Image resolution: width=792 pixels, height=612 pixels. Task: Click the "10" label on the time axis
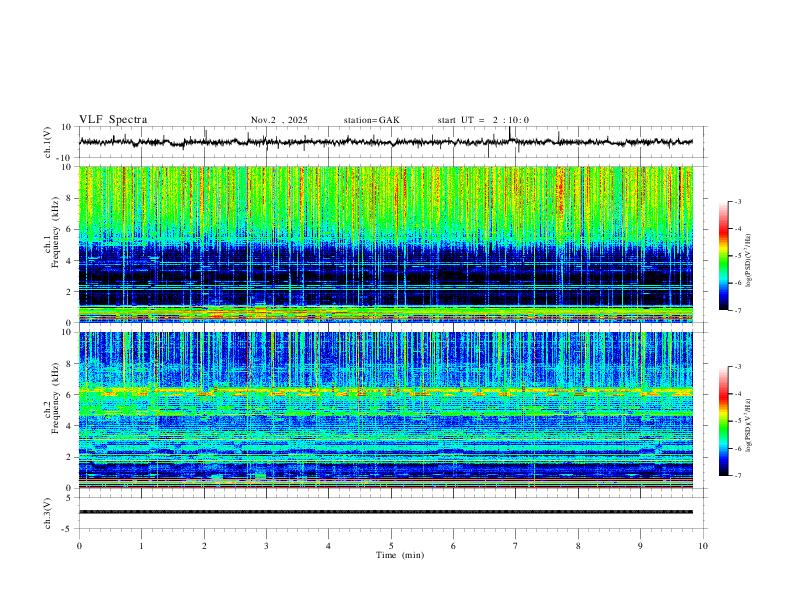point(703,546)
